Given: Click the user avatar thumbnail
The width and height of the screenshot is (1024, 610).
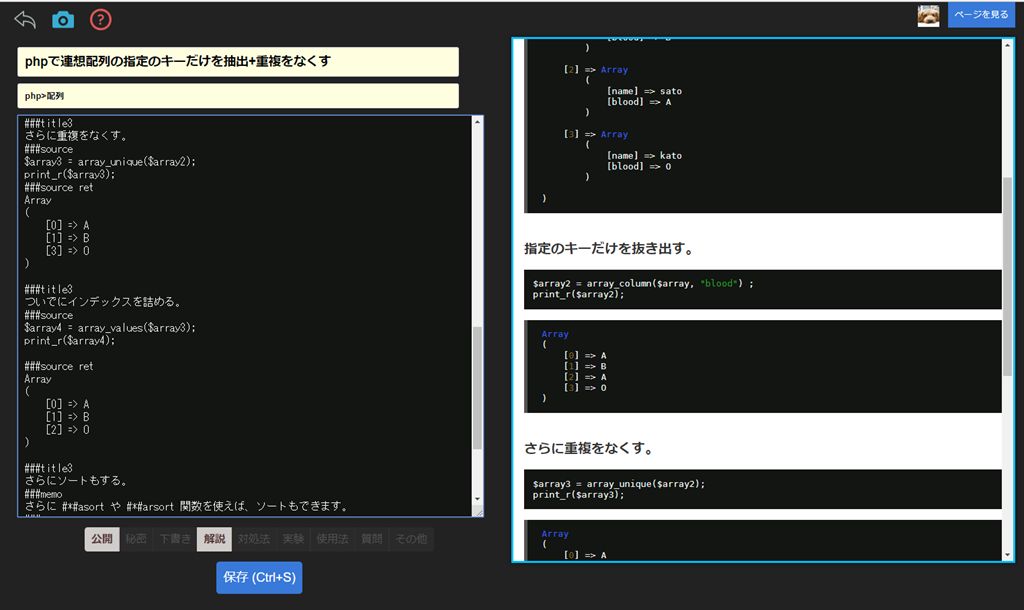Looking at the screenshot, I should point(928,15).
